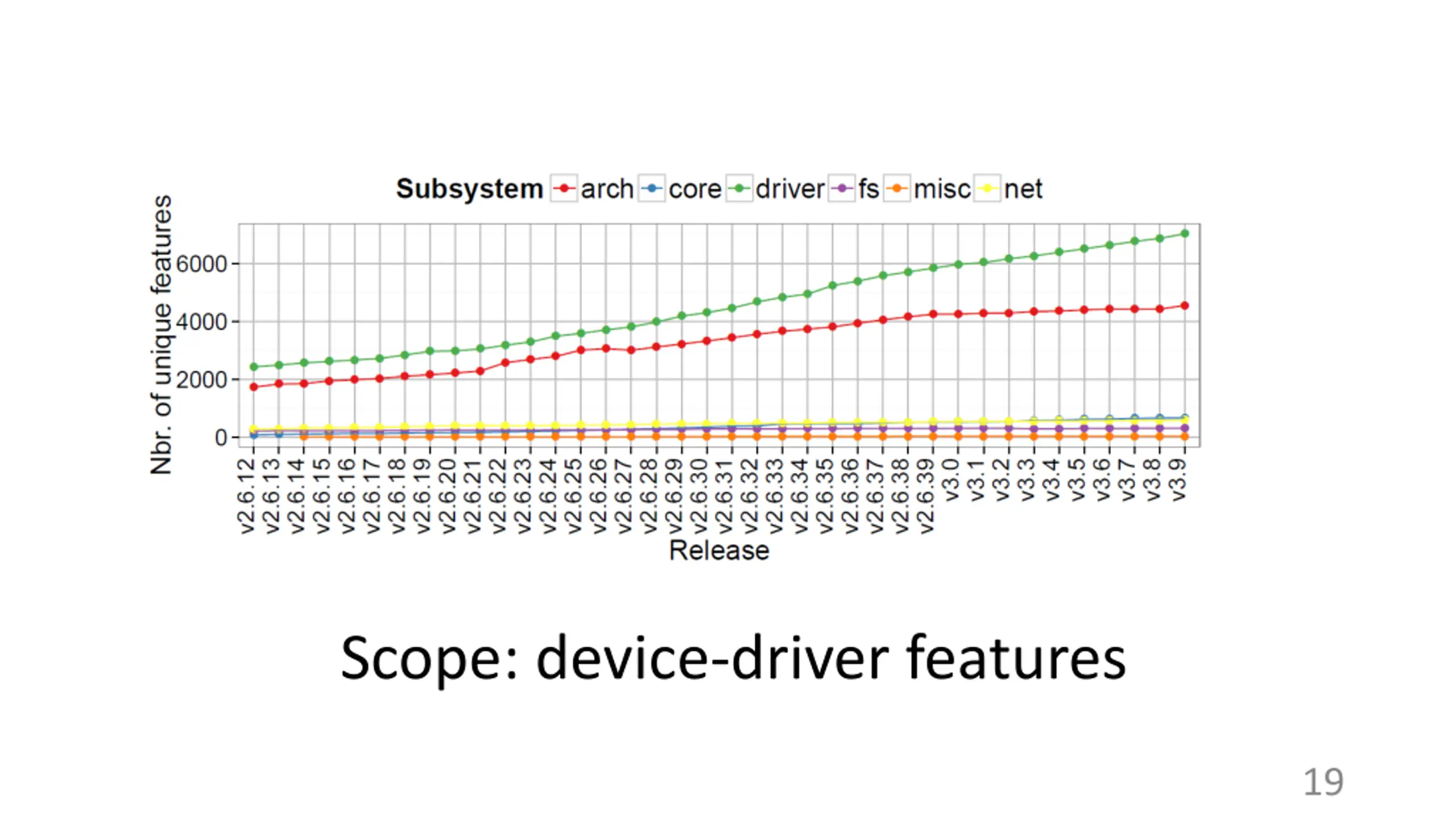Image resolution: width=1456 pixels, height=819 pixels.
Task: Click the x-axis tick label v2.6.35
Action: pos(826,496)
